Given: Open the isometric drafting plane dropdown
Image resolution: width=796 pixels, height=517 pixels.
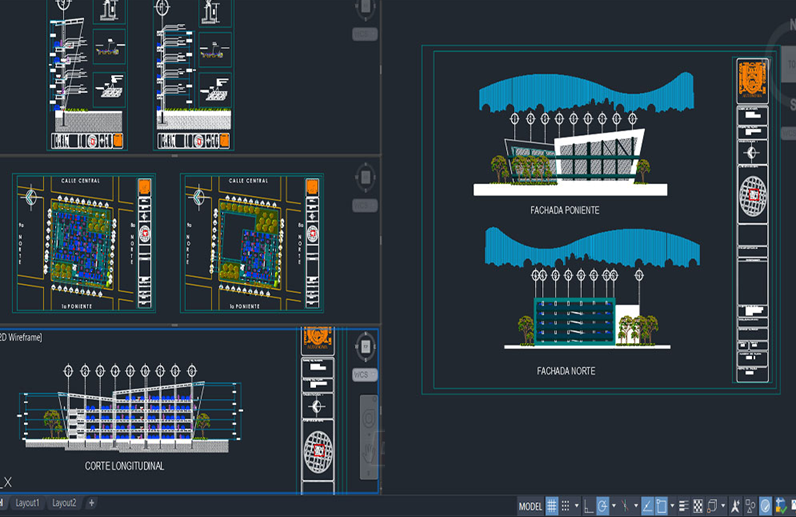Looking at the screenshot, I should [636, 506].
